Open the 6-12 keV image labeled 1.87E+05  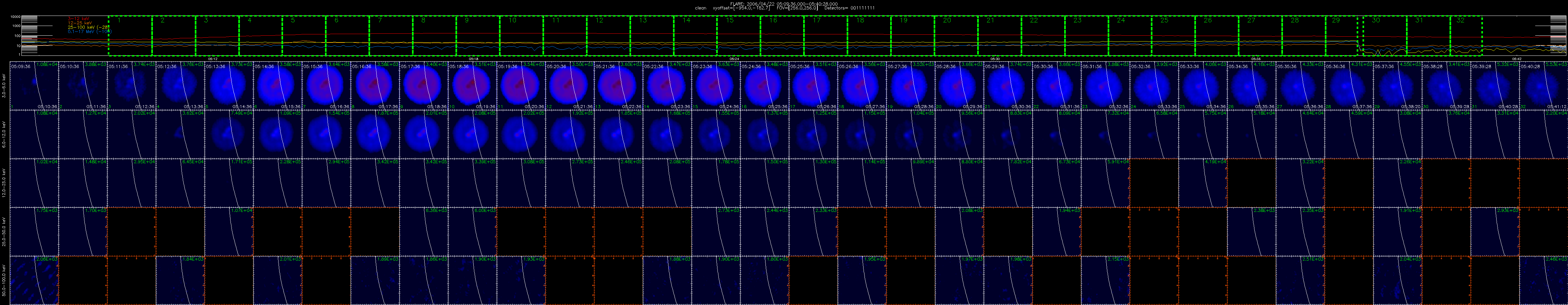point(375,134)
